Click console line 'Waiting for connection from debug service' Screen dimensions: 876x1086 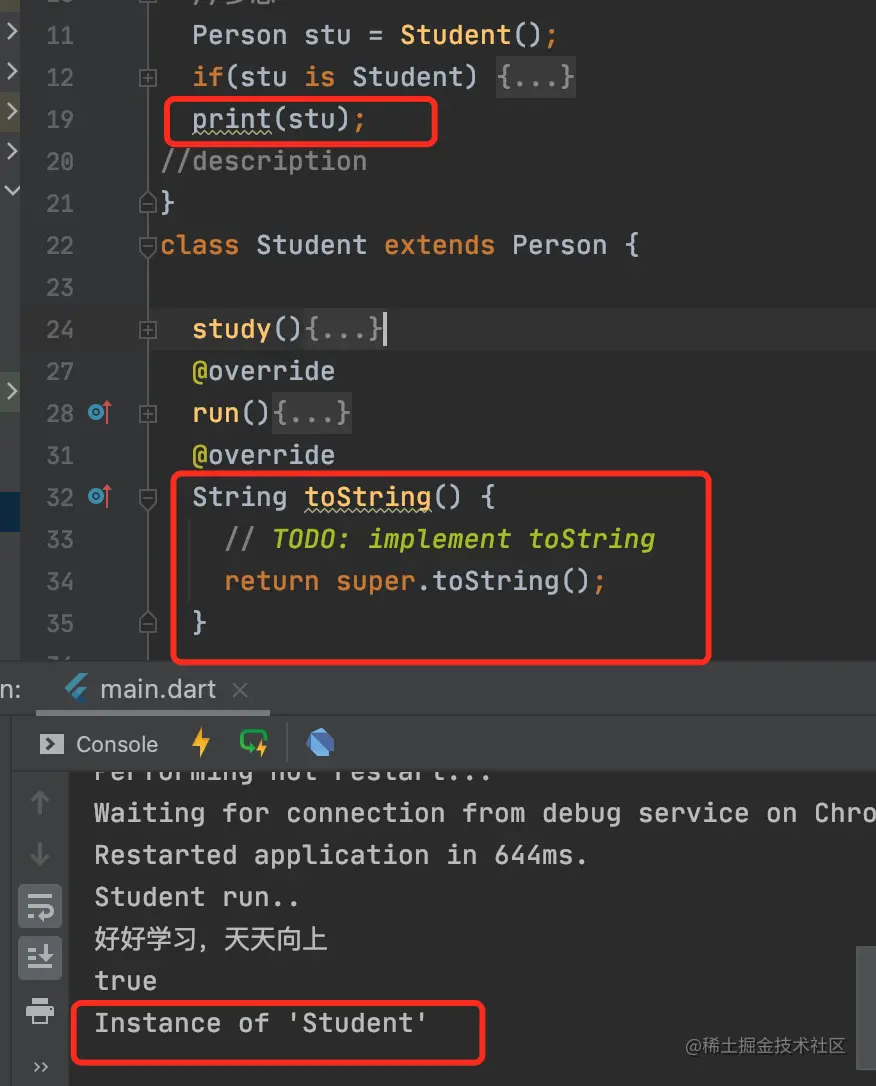pos(485,813)
